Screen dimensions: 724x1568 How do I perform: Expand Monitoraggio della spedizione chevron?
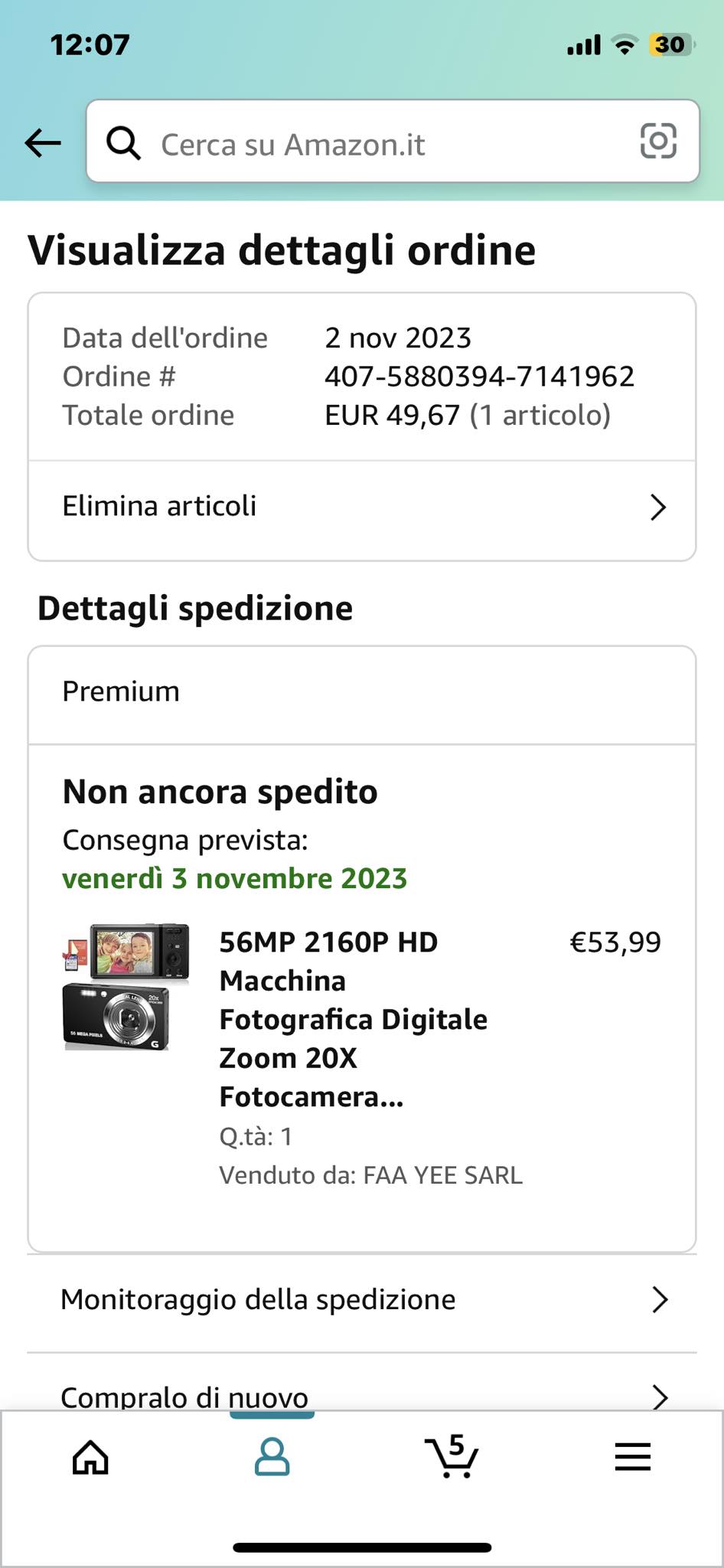pyautogui.click(x=659, y=1299)
